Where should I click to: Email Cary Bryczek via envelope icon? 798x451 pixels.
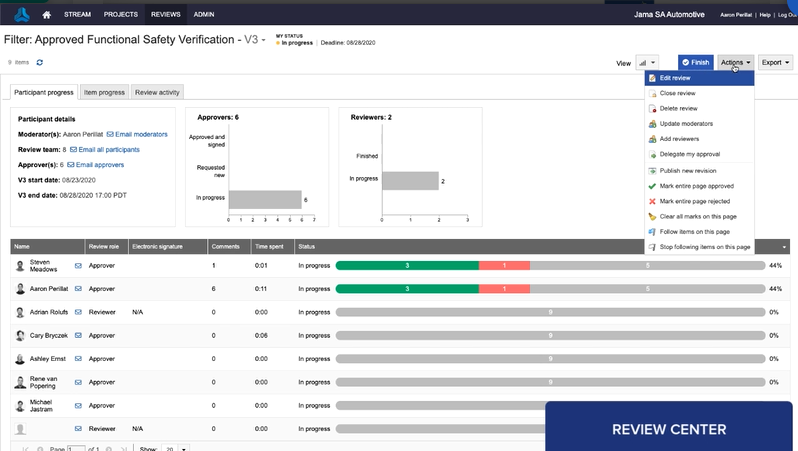tap(78, 335)
